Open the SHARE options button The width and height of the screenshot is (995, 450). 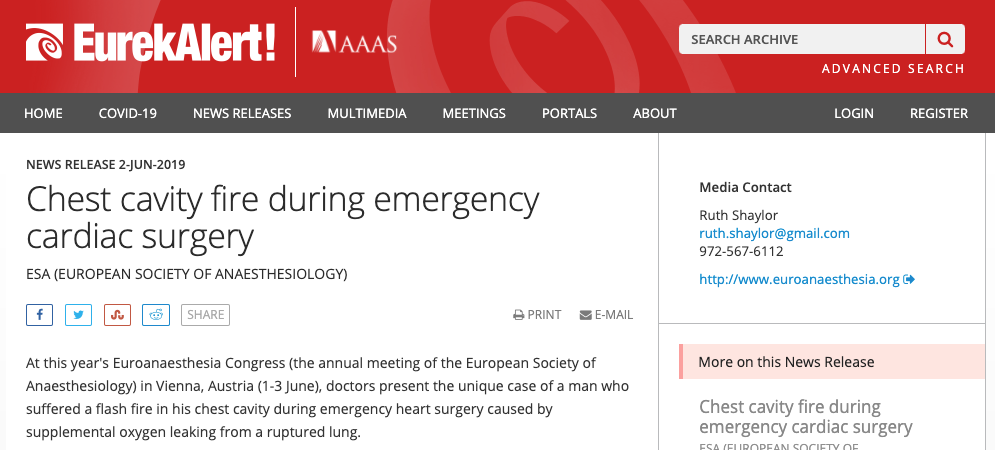pyautogui.click(x=205, y=315)
